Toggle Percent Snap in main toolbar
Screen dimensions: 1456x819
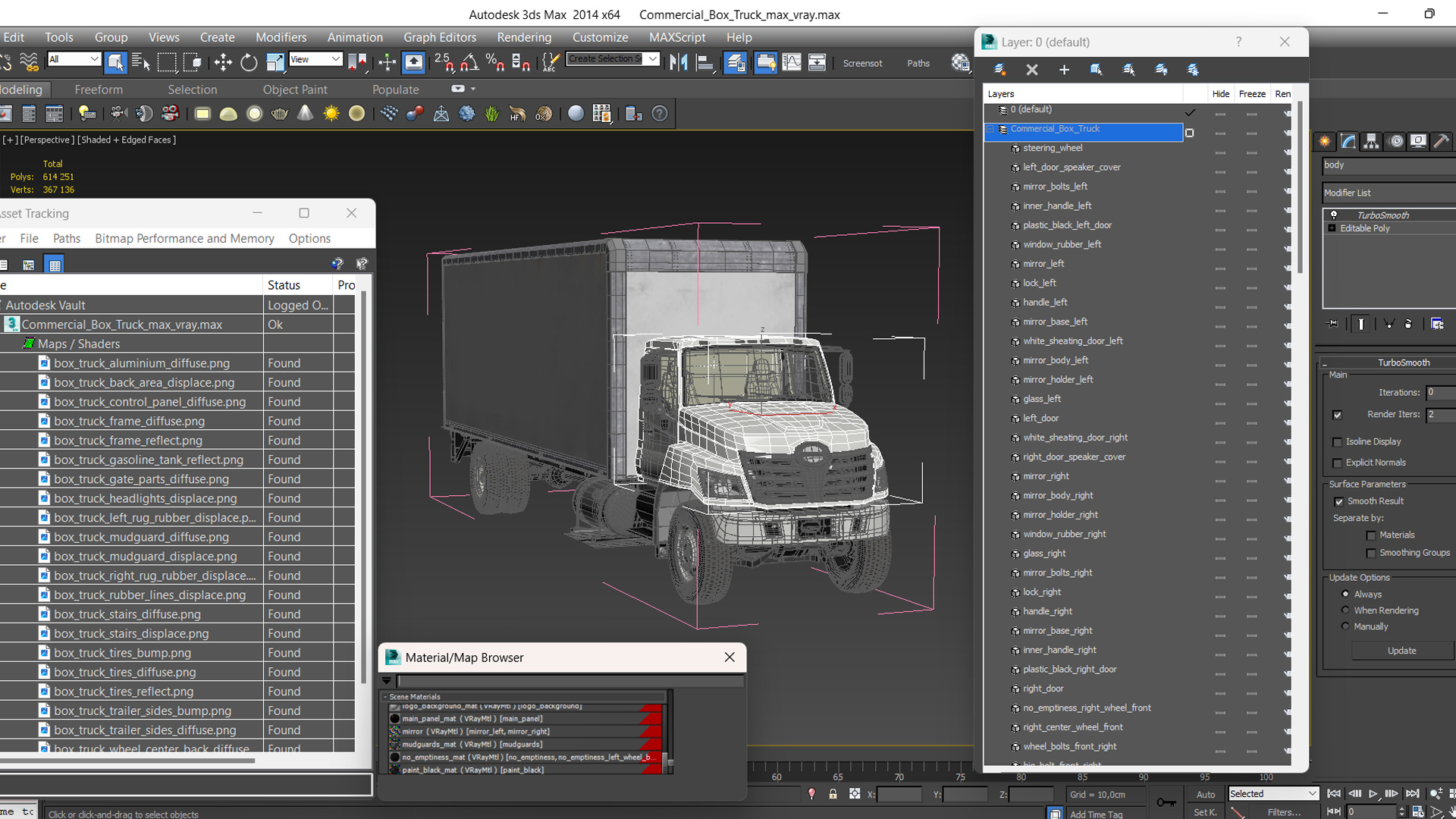(495, 62)
